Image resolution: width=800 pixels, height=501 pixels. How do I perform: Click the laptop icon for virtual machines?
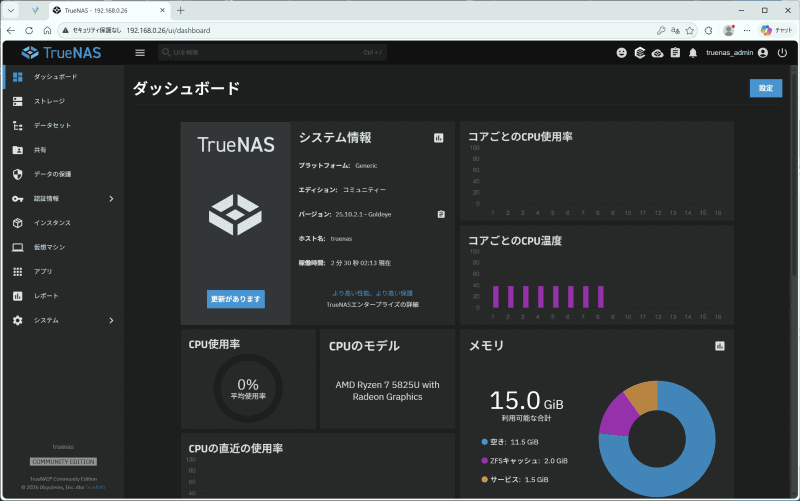tap(18, 247)
